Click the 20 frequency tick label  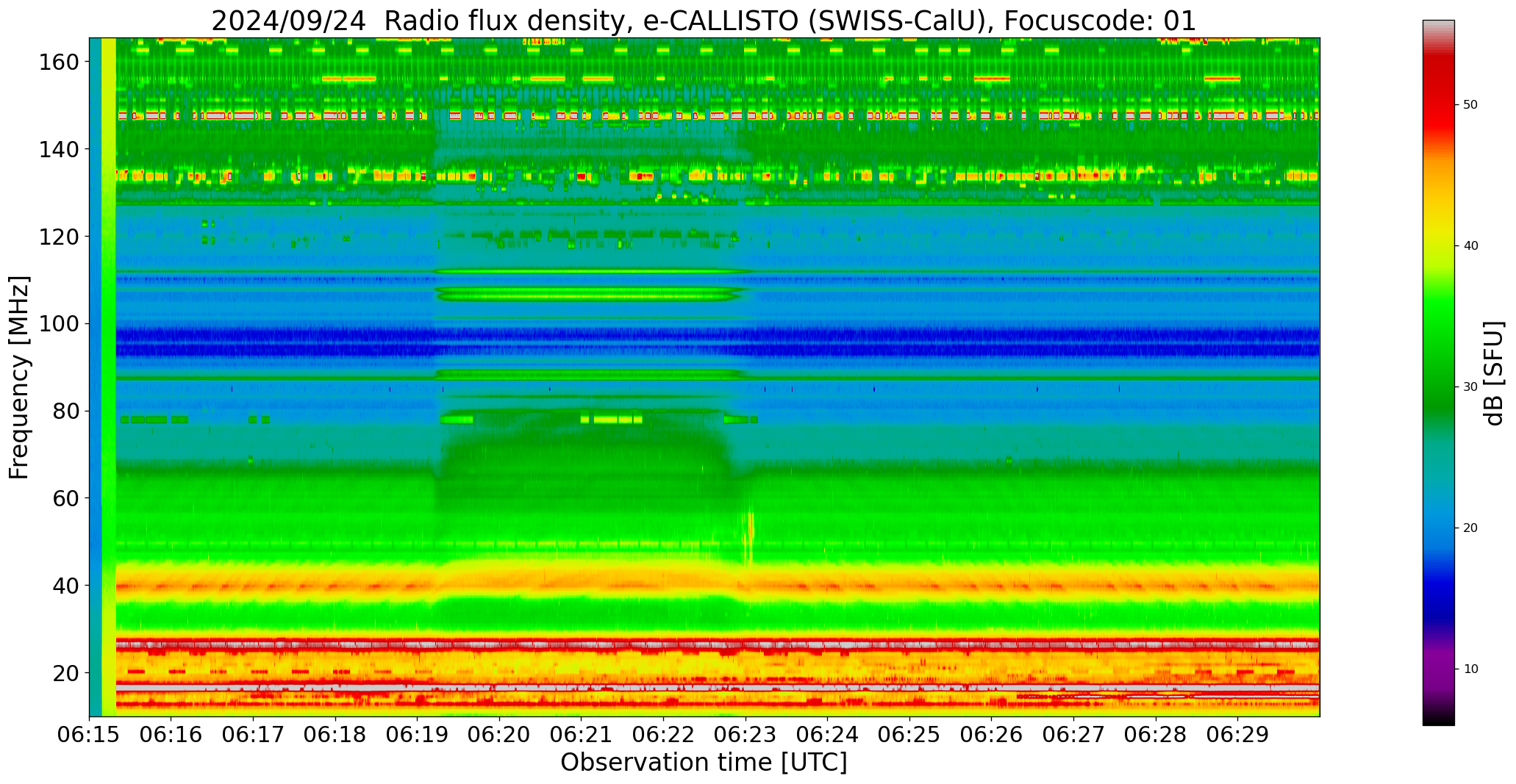pyautogui.click(x=65, y=672)
